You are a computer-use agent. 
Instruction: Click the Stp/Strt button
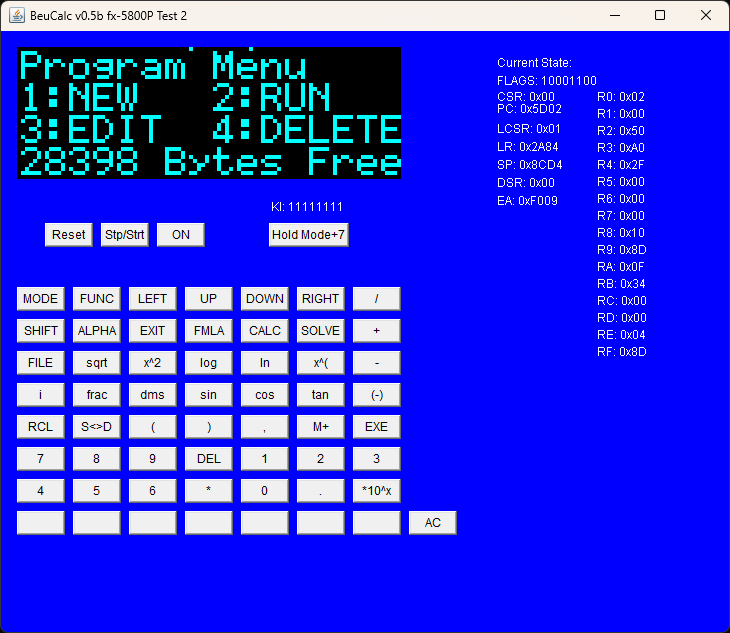pos(124,235)
